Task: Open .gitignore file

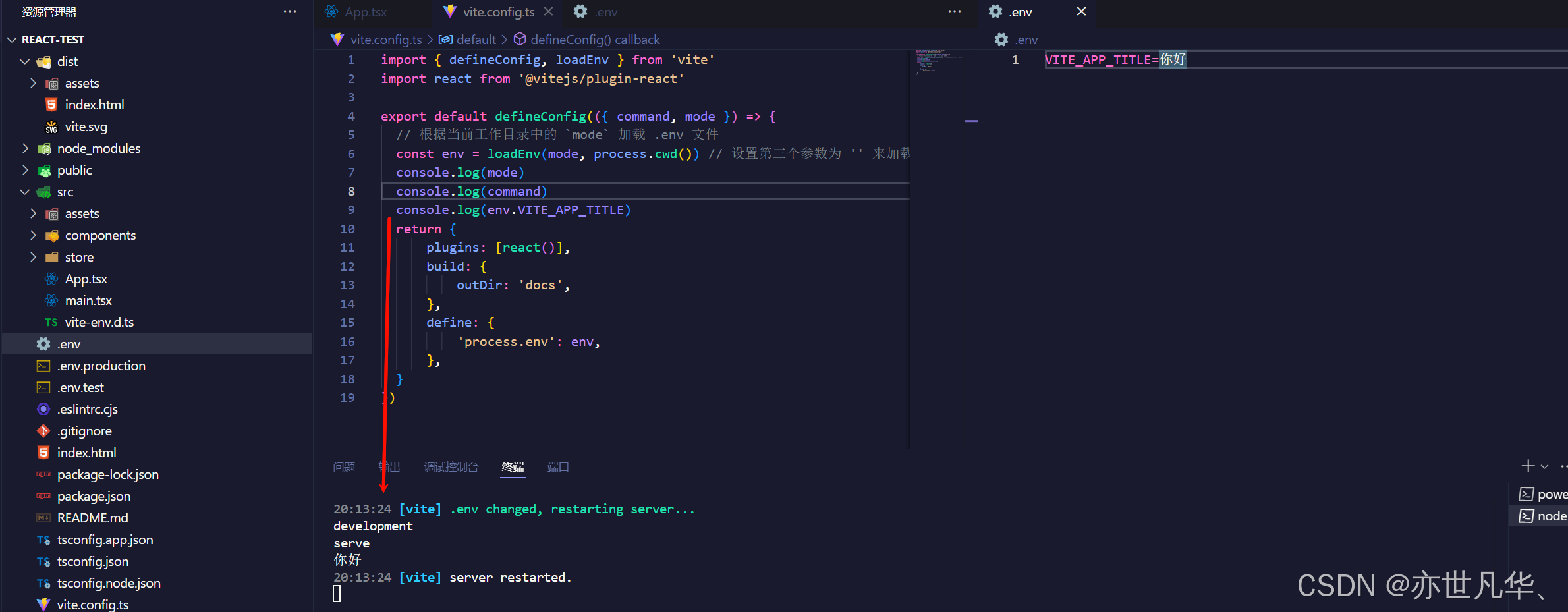Action: click(x=84, y=431)
